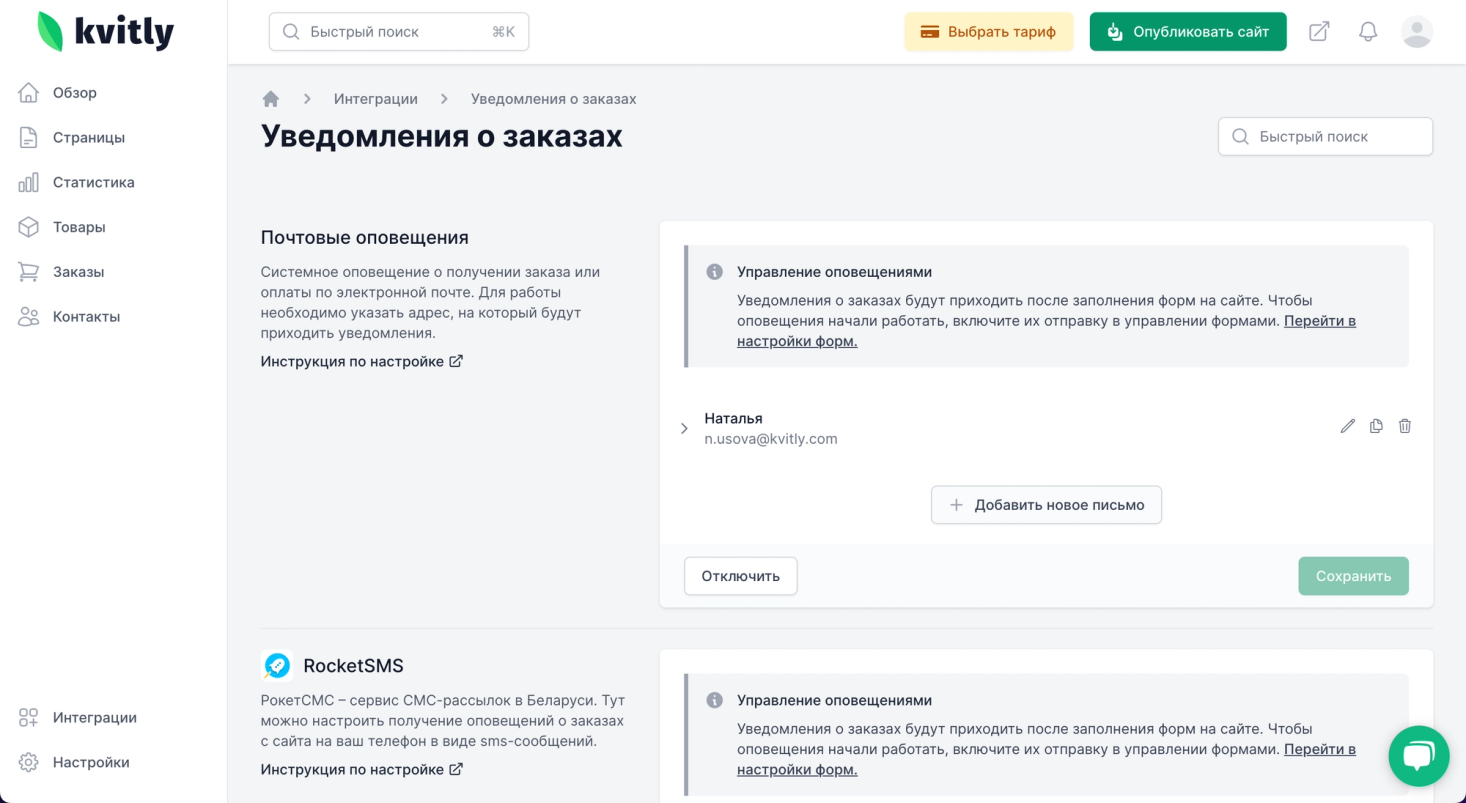
Task: Open the chat support widget
Action: (1419, 756)
